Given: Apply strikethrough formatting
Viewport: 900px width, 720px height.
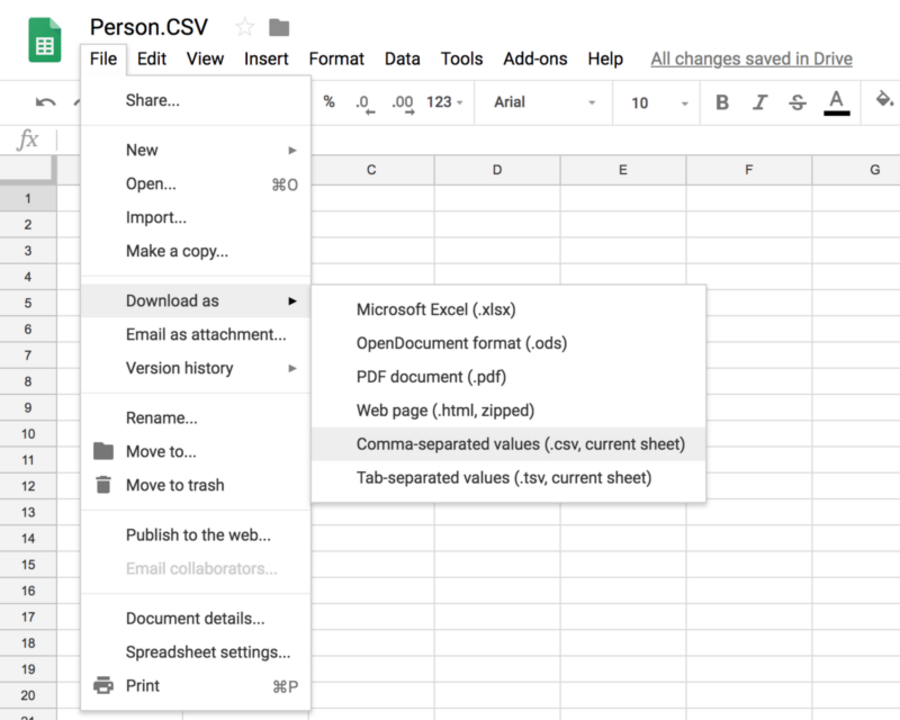Looking at the screenshot, I should pyautogui.click(x=797, y=102).
